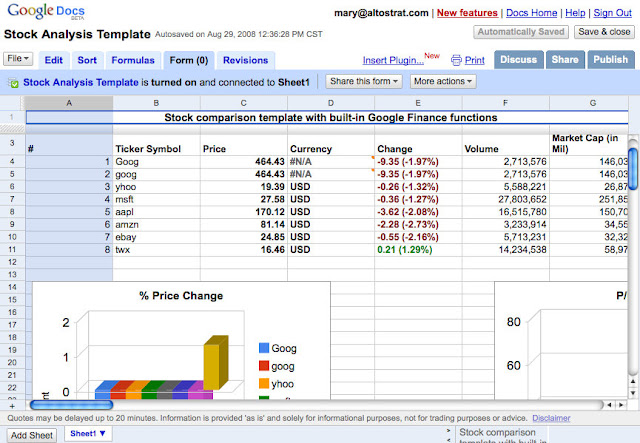Expand the Share this form dropdown
The width and height of the screenshot is (640, 443).
tap(365, 81)
